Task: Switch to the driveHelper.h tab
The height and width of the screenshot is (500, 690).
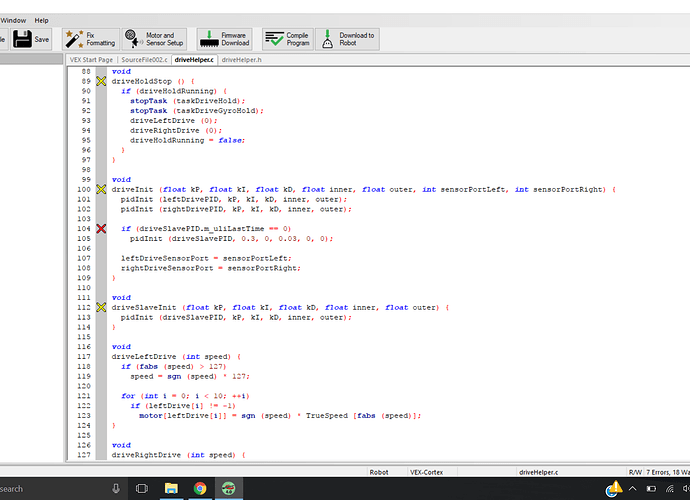Action: tap(242, 59)
